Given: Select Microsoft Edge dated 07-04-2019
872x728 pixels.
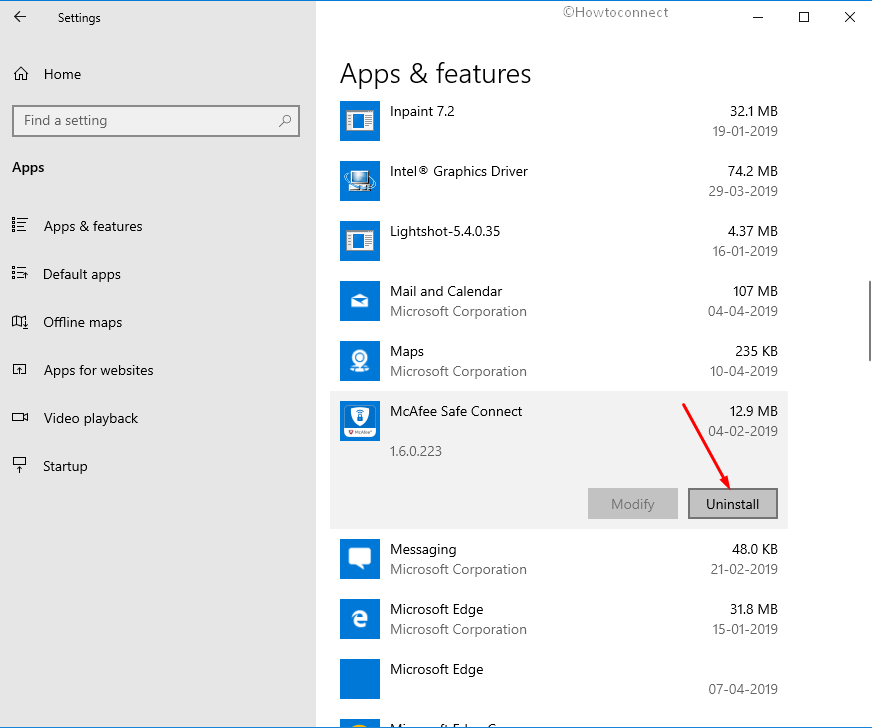Looking at the screenshot, I should tap(437, 670).
